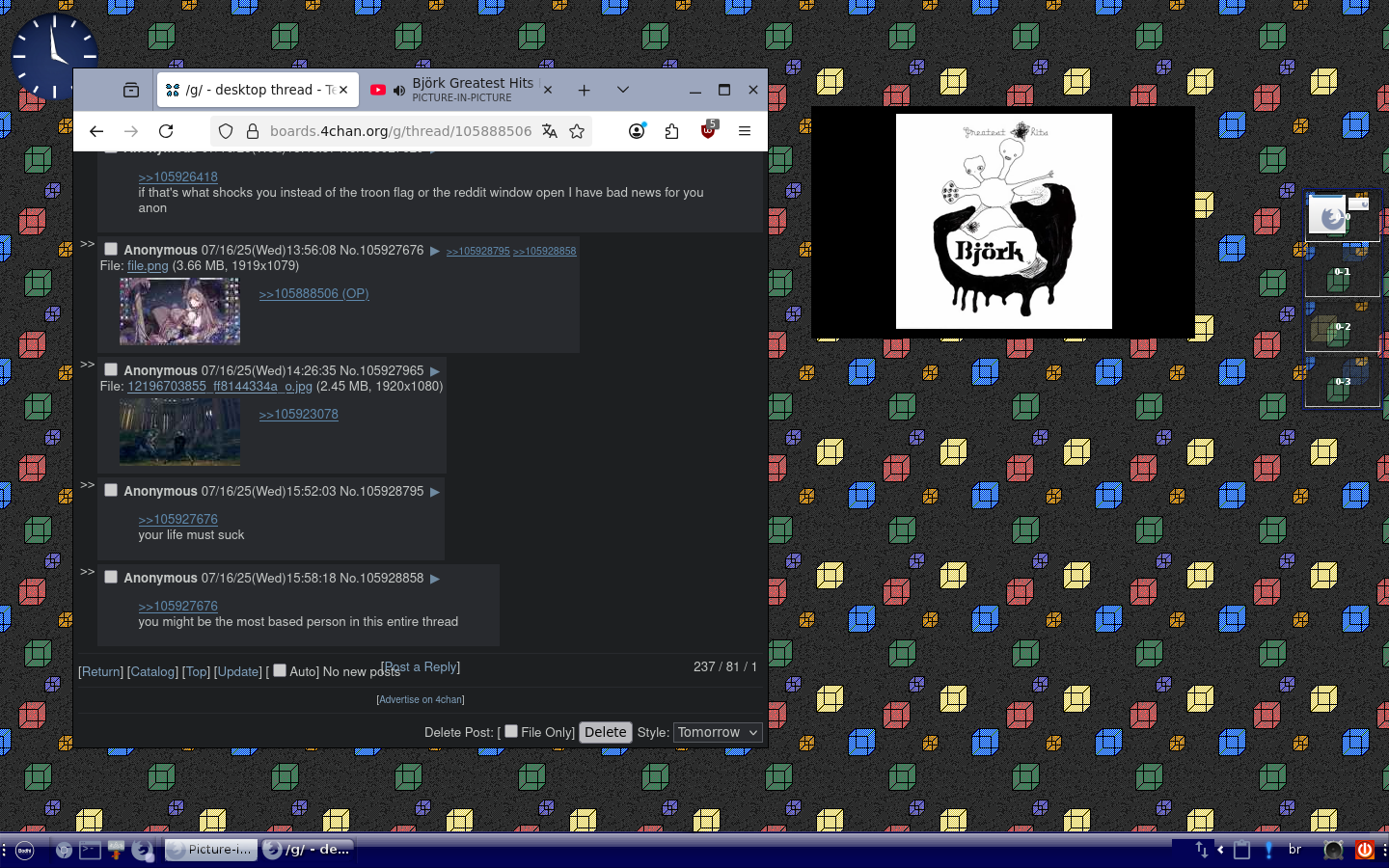Open the Advertise on 4chan link

(x=421, y=699)
